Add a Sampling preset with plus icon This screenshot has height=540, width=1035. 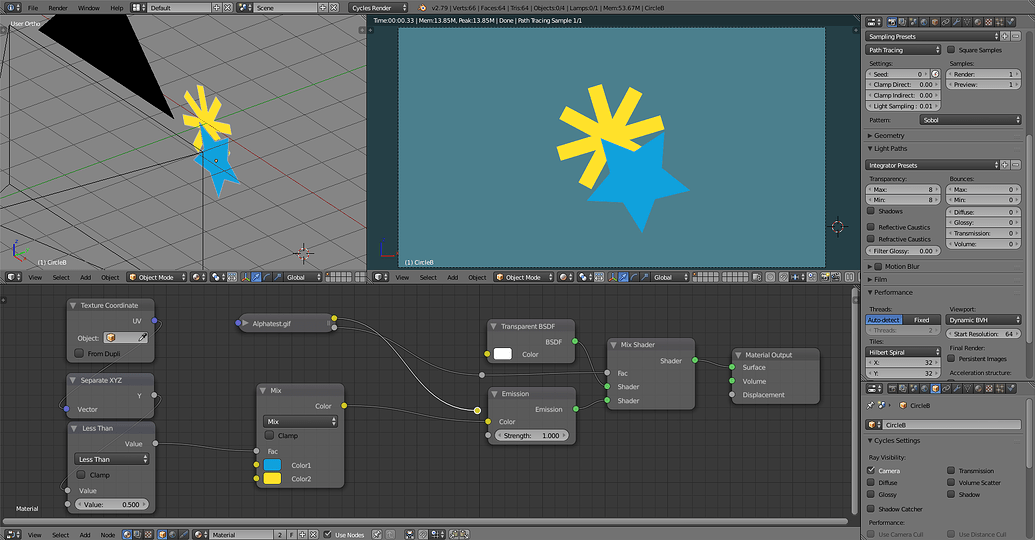coord(1005,36)
